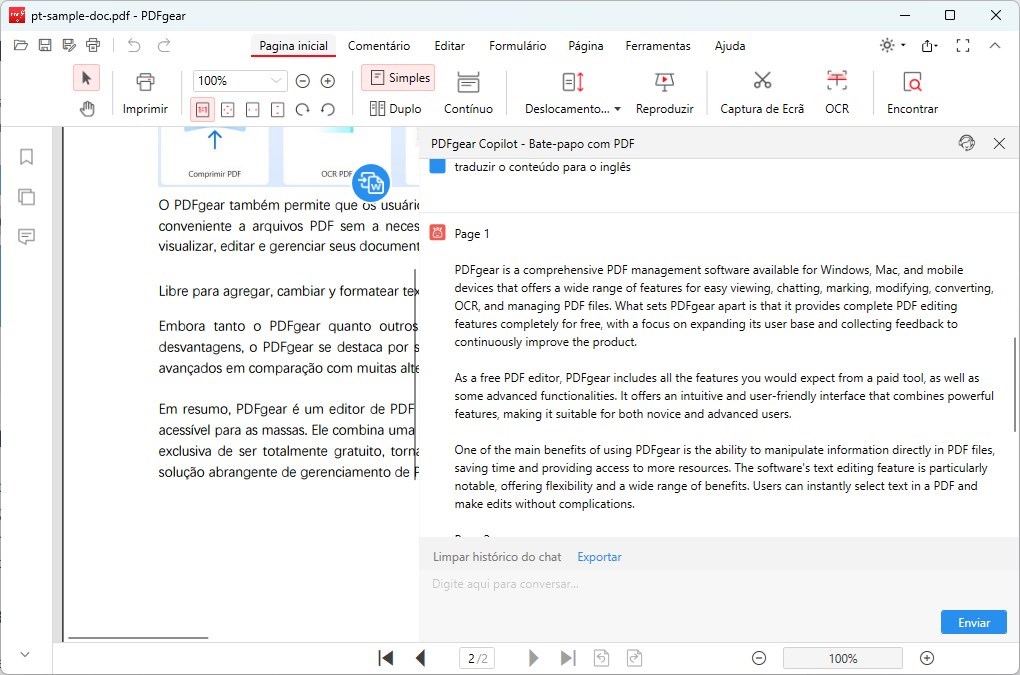Open the Deslocamento dropdown menu

(570, 108)
